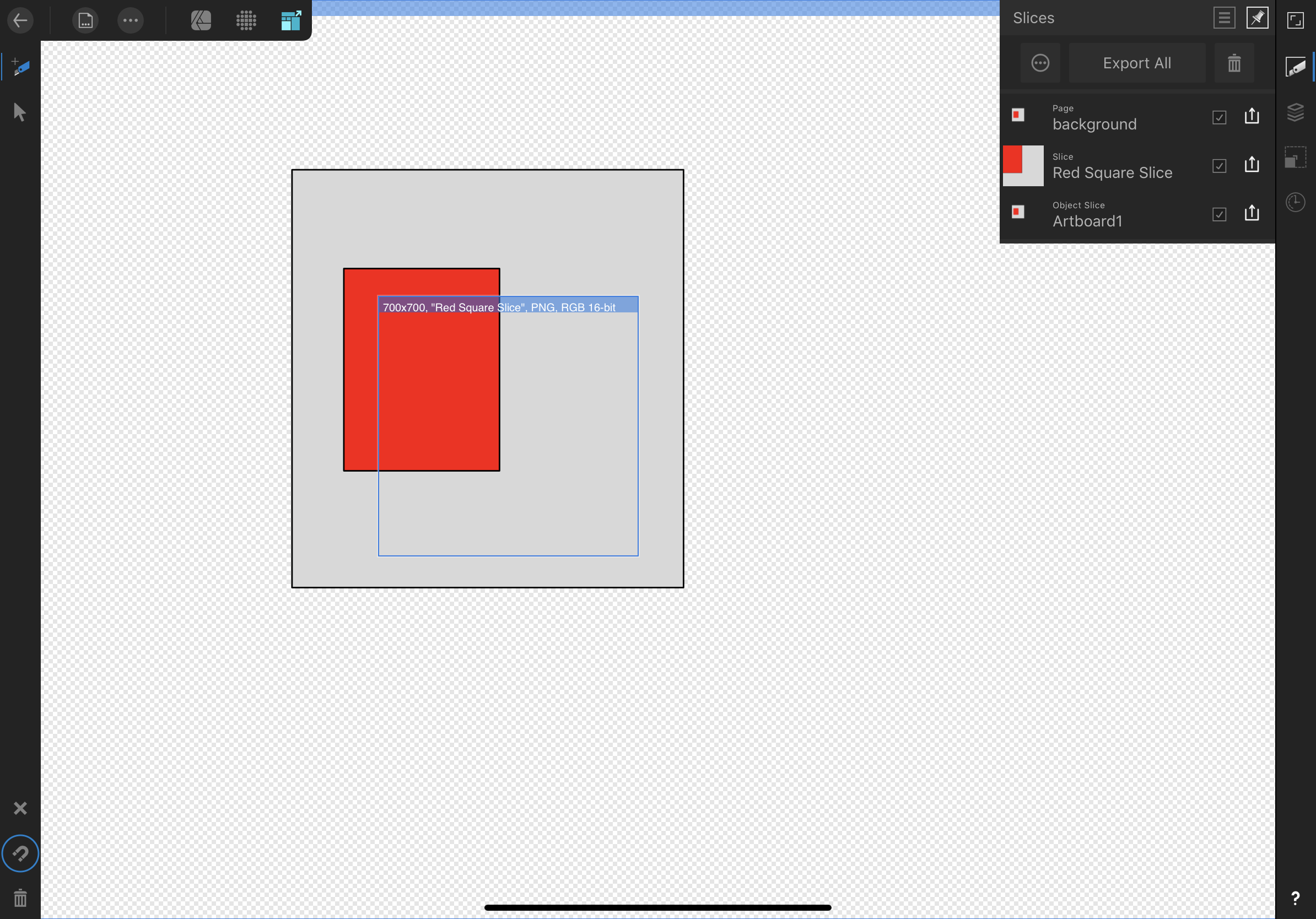1316x919 pixels.
Task: Open the History clock panel
Action: coord(1296,202)
